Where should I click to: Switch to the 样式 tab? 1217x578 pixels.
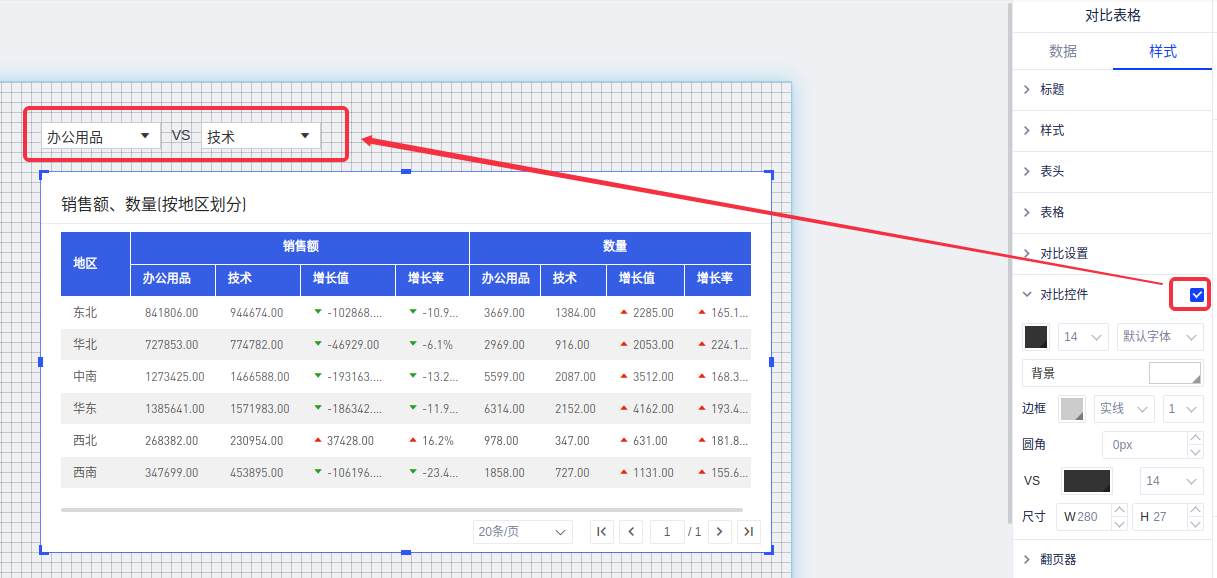tap(1162, 52)
